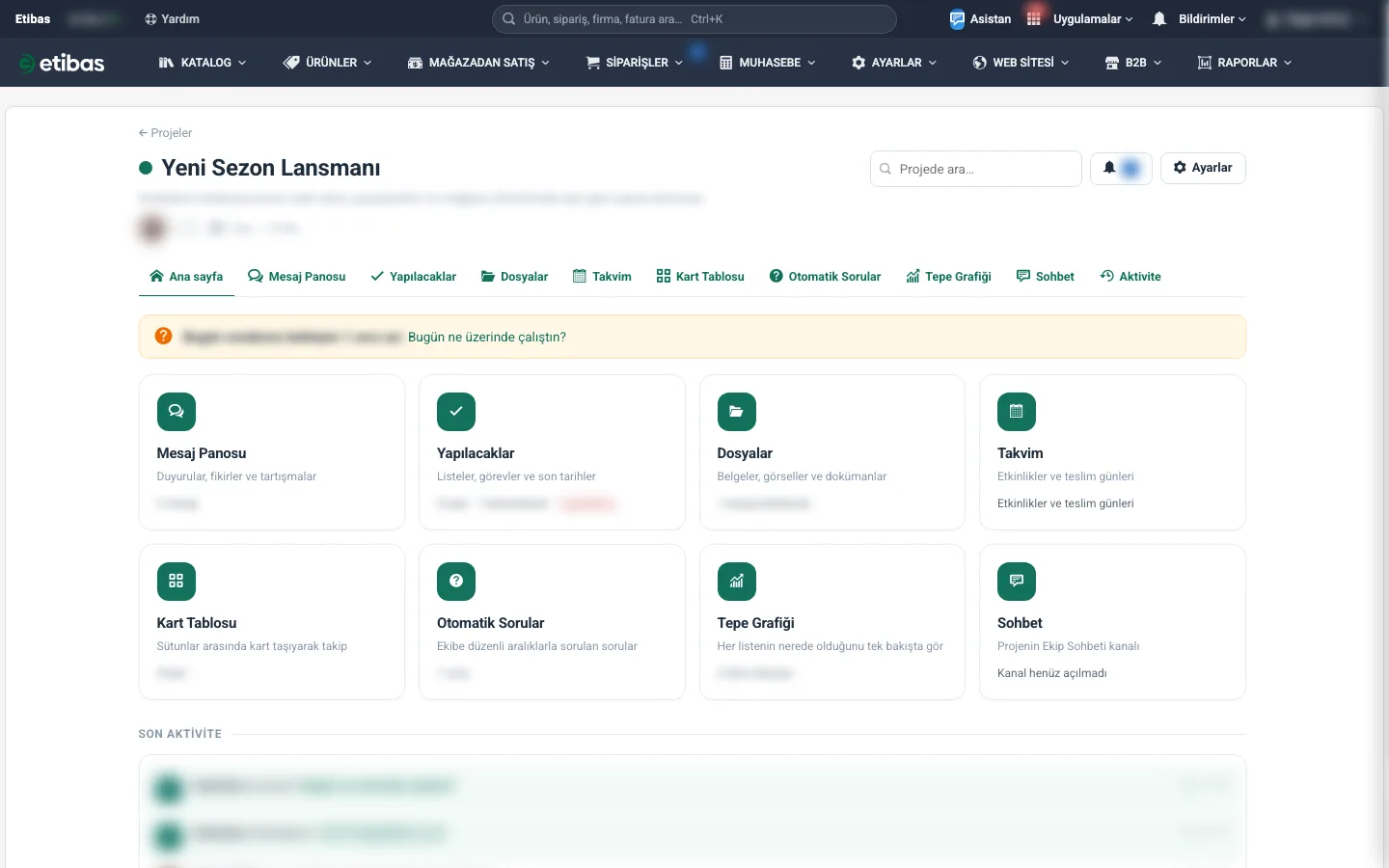Viewport: 1389px width, 868px height.
Task: Open the Sohbet chat card icon
Action: pyautogui.click(x=1017, y=582)
